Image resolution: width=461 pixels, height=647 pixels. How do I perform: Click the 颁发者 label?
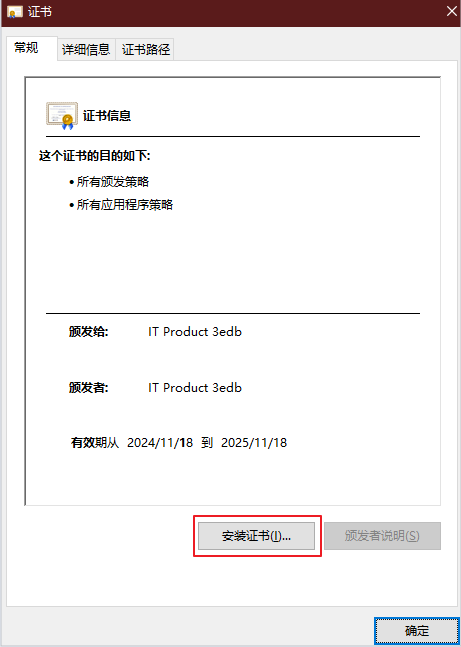click(x=89, y=388)
